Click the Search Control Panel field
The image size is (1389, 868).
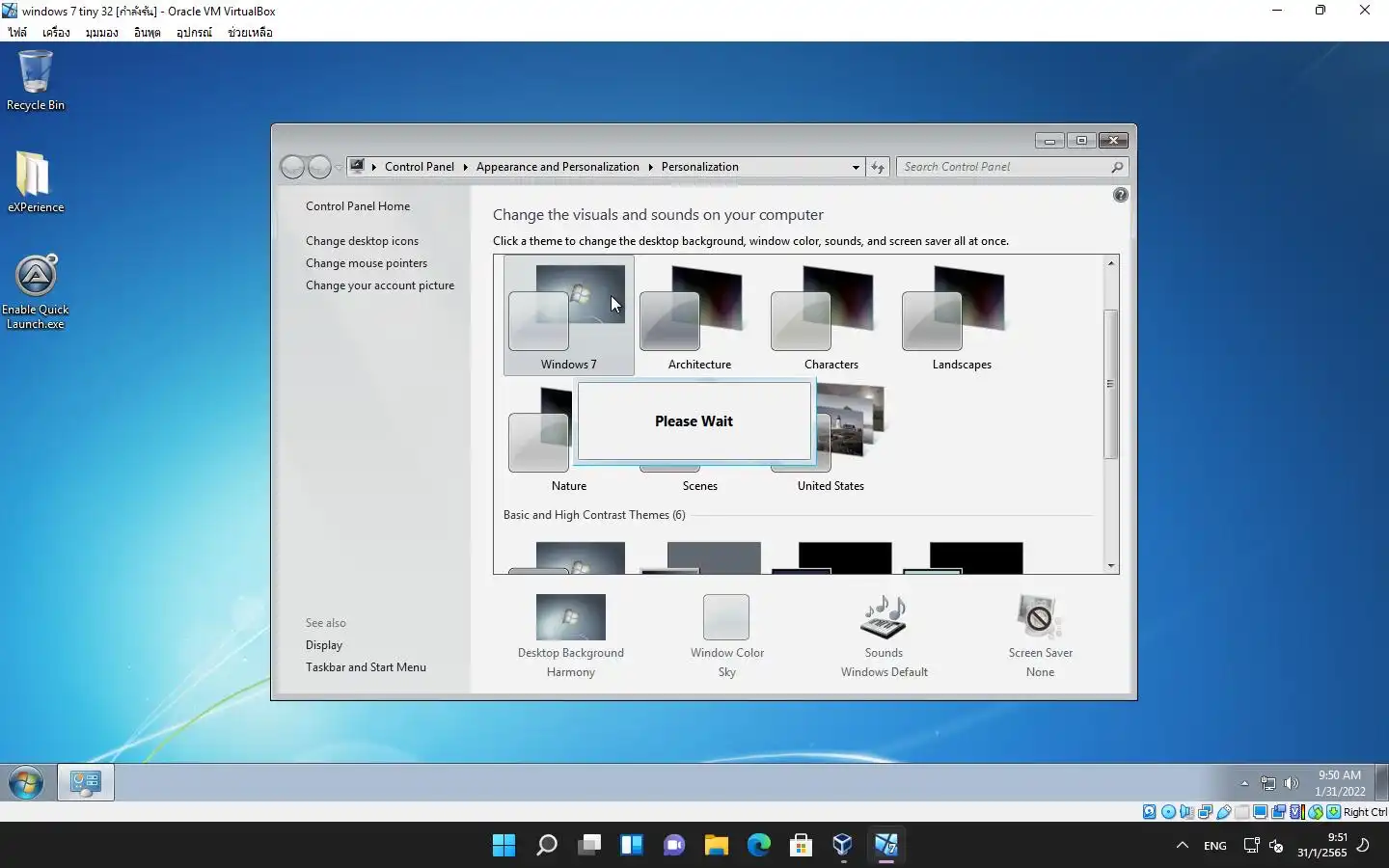coord(1012,167)
